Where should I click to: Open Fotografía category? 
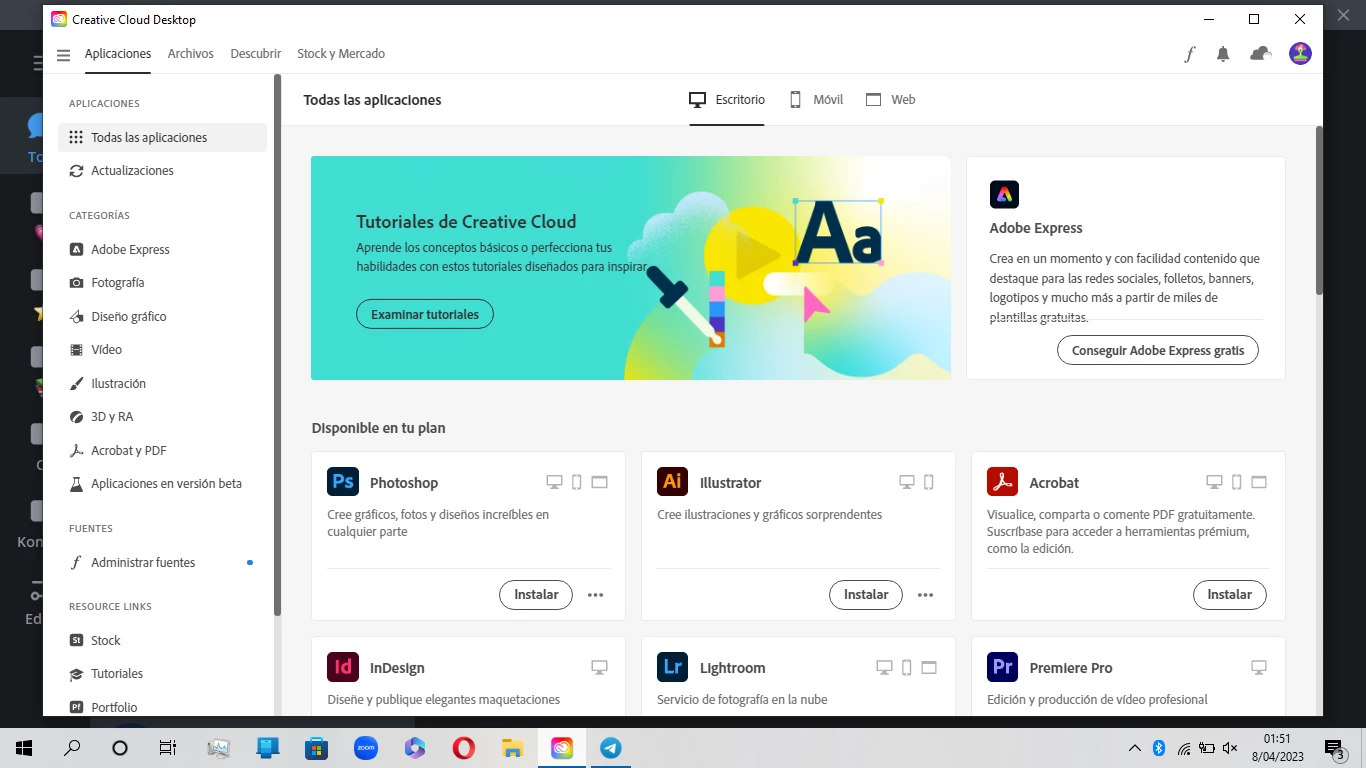[162, 283]
